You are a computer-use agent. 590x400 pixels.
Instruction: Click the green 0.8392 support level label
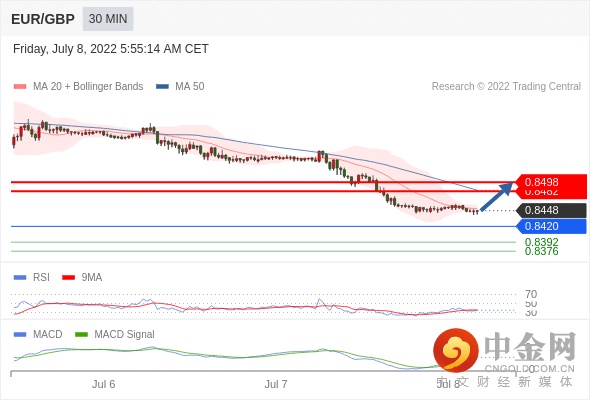(x=541, y=242)
